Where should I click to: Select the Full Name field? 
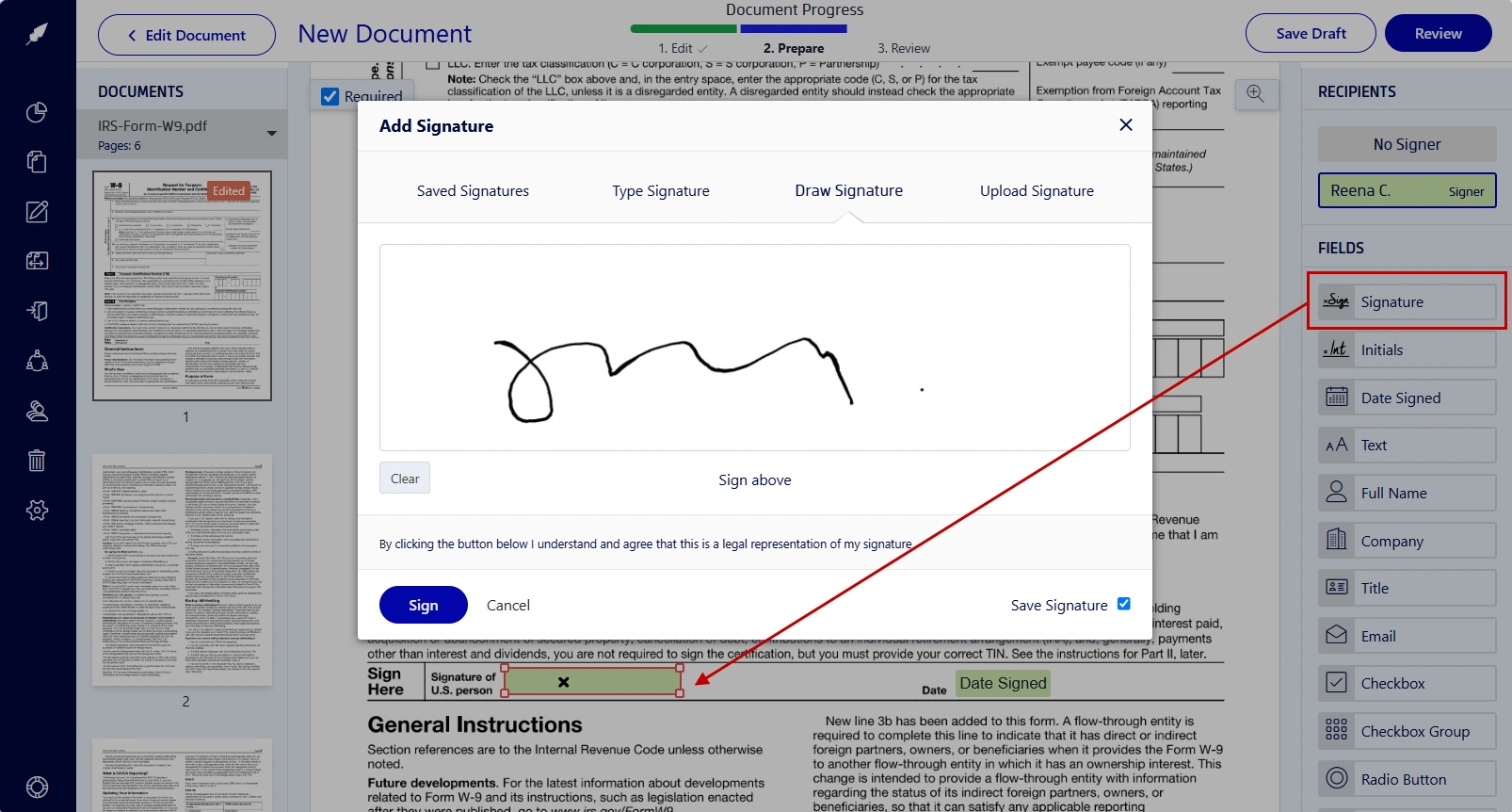click(1407, 493)
